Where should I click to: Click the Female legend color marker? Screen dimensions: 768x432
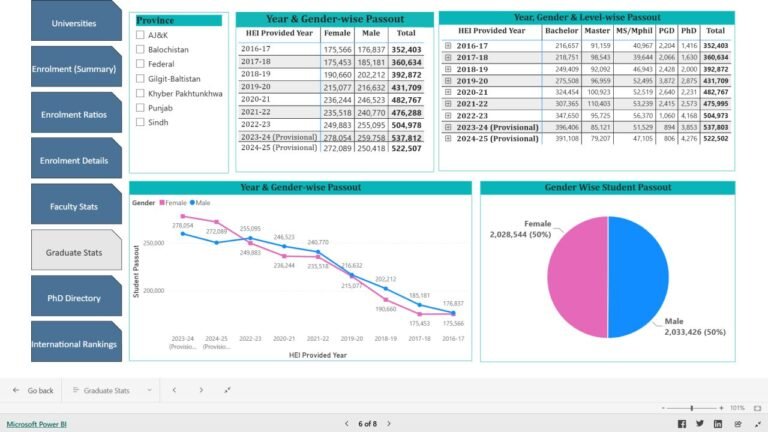pyautogui.click(x=162, y=203)
